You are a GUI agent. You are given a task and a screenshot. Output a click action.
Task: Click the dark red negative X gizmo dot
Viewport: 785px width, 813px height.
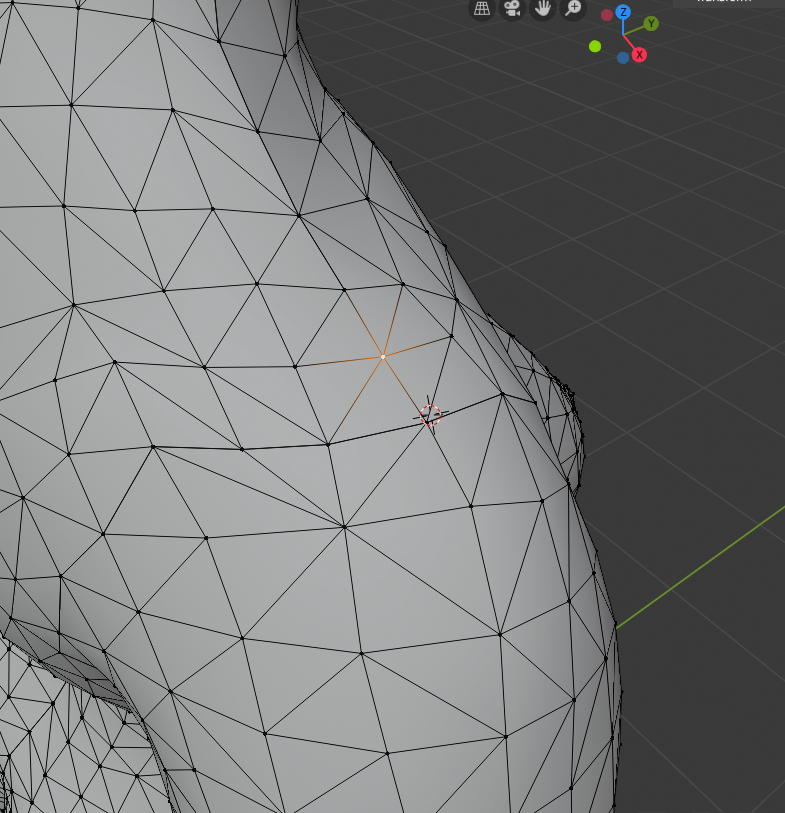point(606,15)
